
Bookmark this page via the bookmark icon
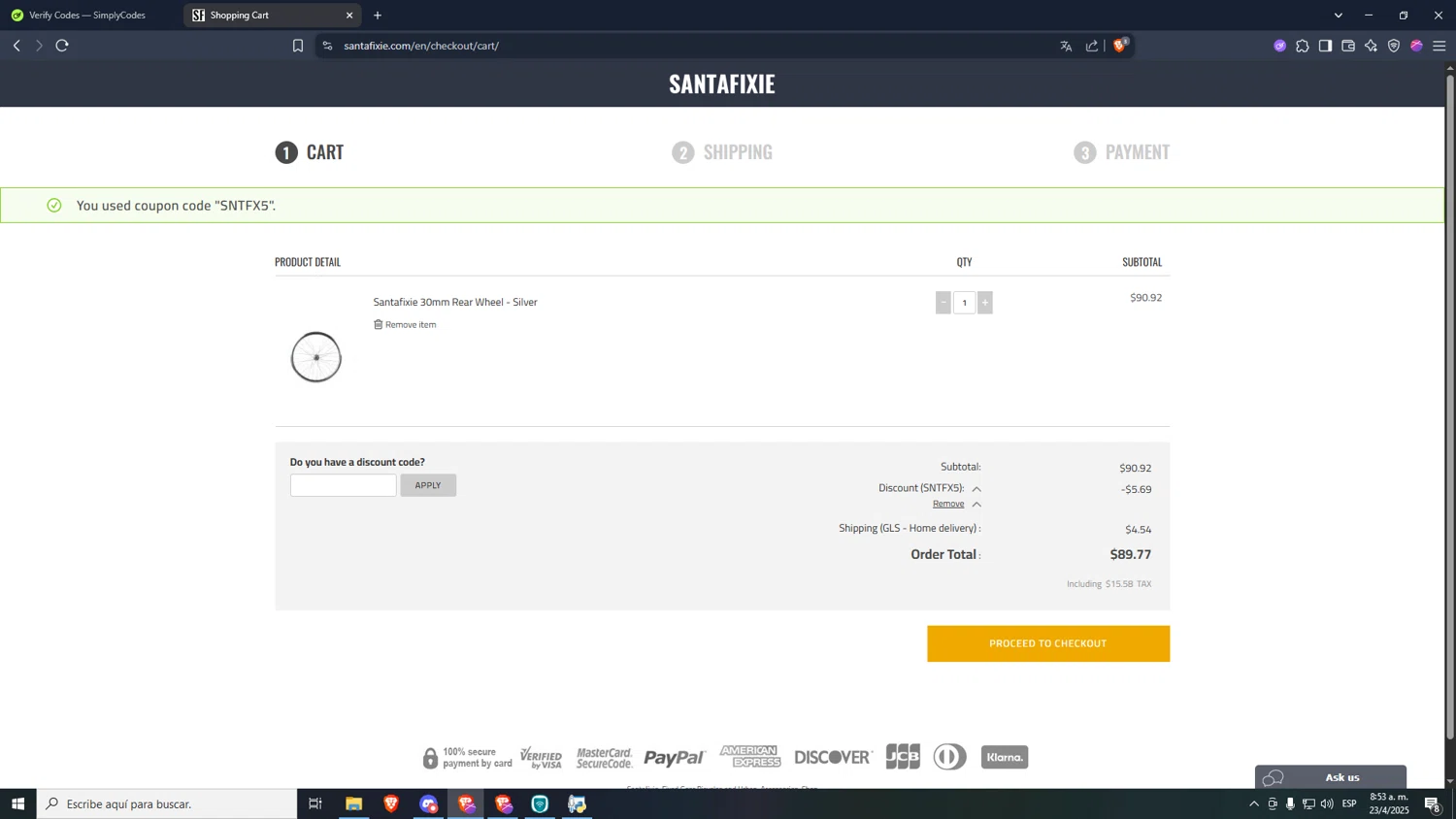[x=298, y=46]
